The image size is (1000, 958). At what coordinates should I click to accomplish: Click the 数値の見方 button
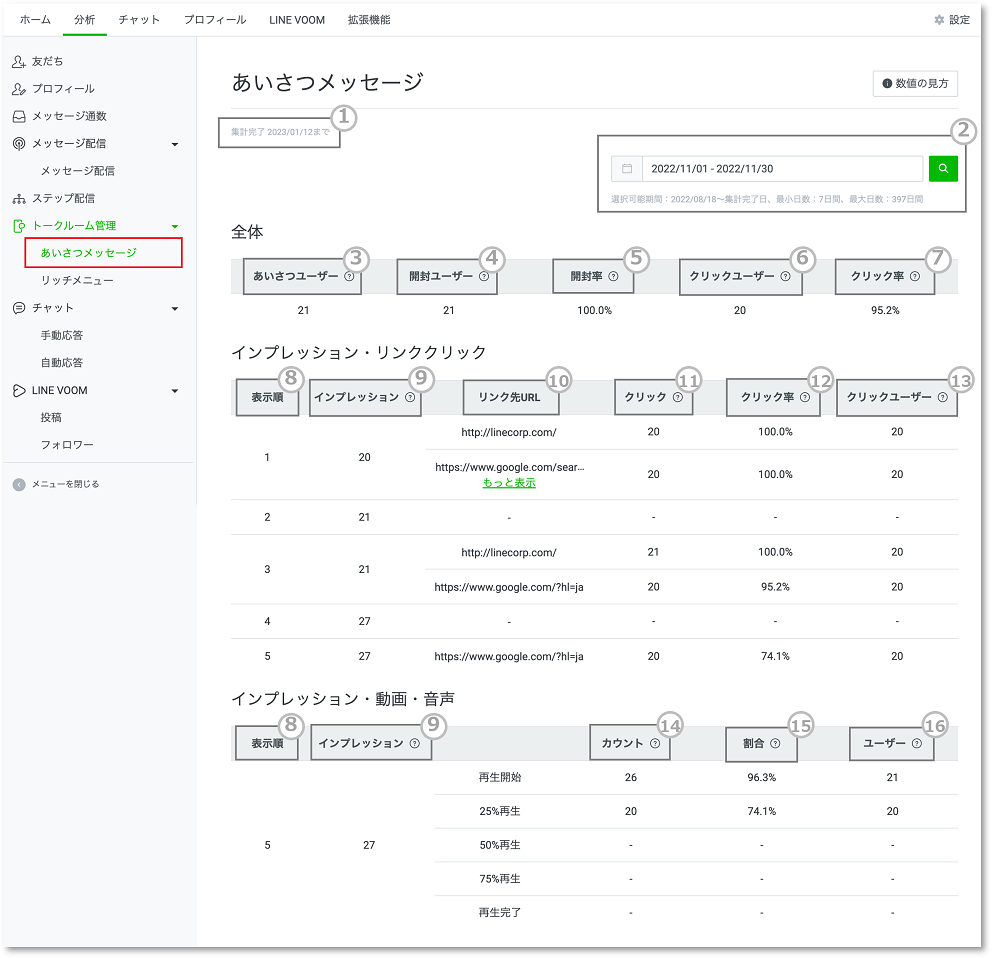tap(915, 84)
